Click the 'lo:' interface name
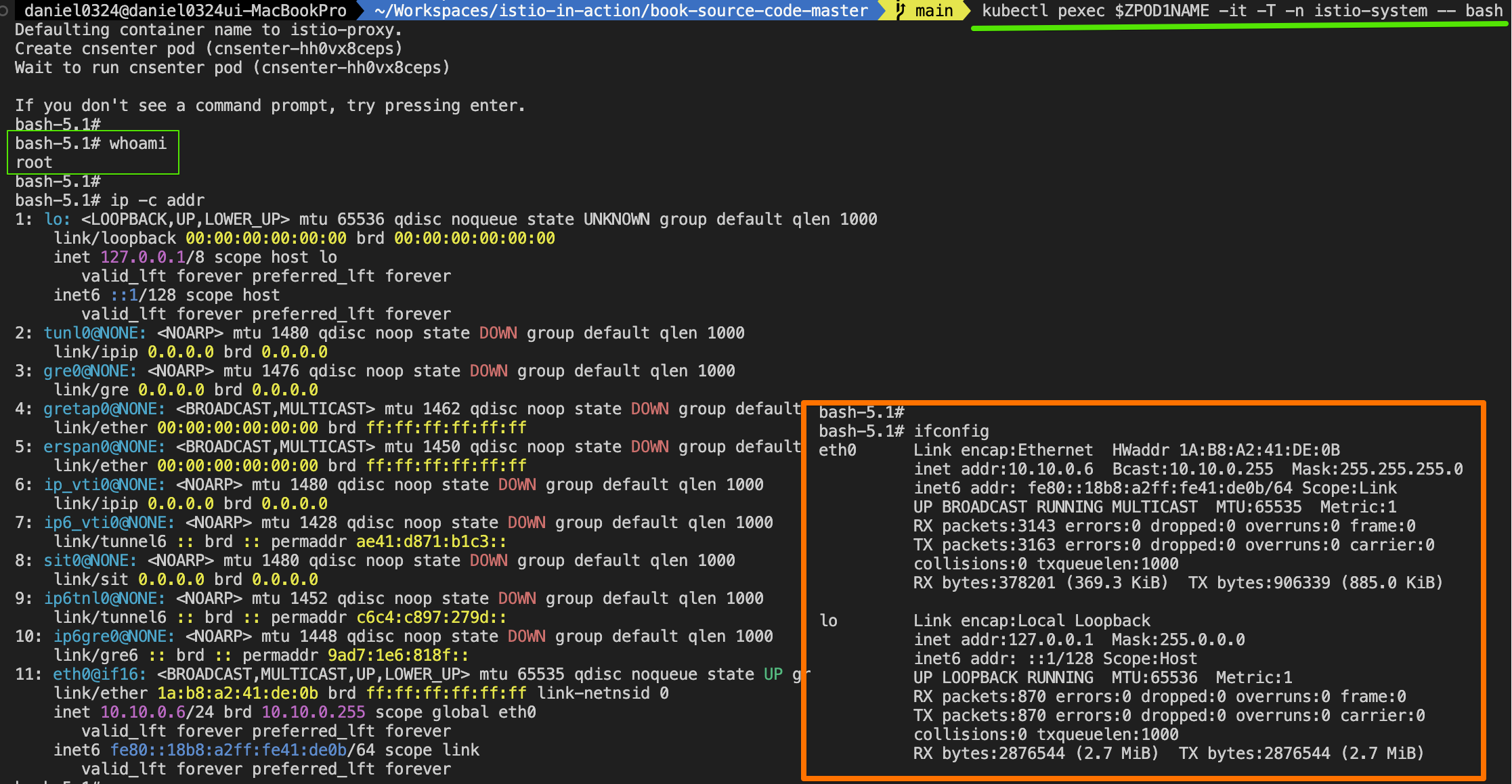Image resolution: width=1512 pixels, height=784 pixels. click(57, 219)
